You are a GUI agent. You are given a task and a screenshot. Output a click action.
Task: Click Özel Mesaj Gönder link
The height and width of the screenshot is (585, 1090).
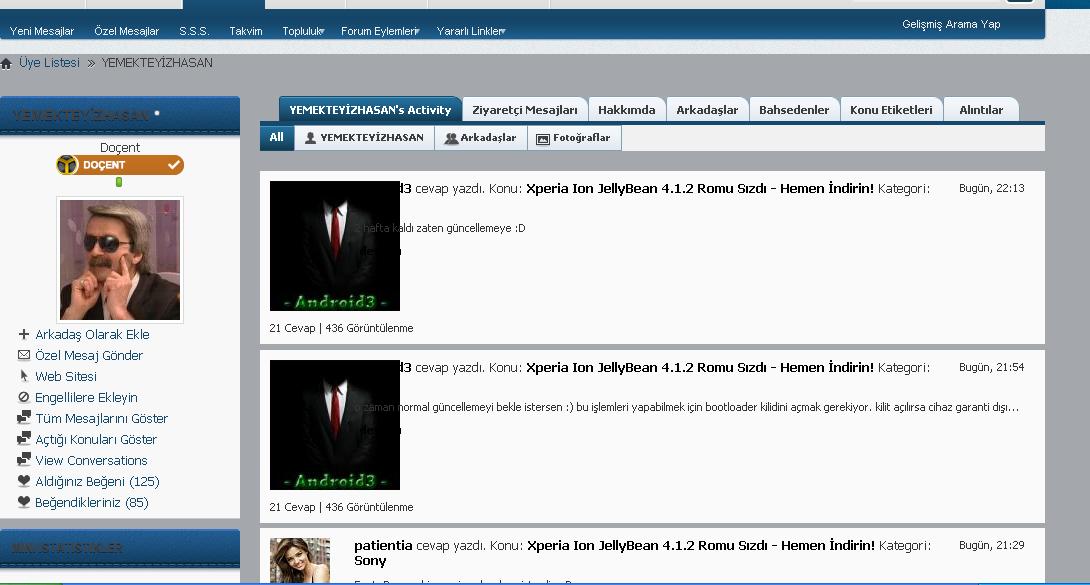89,355
